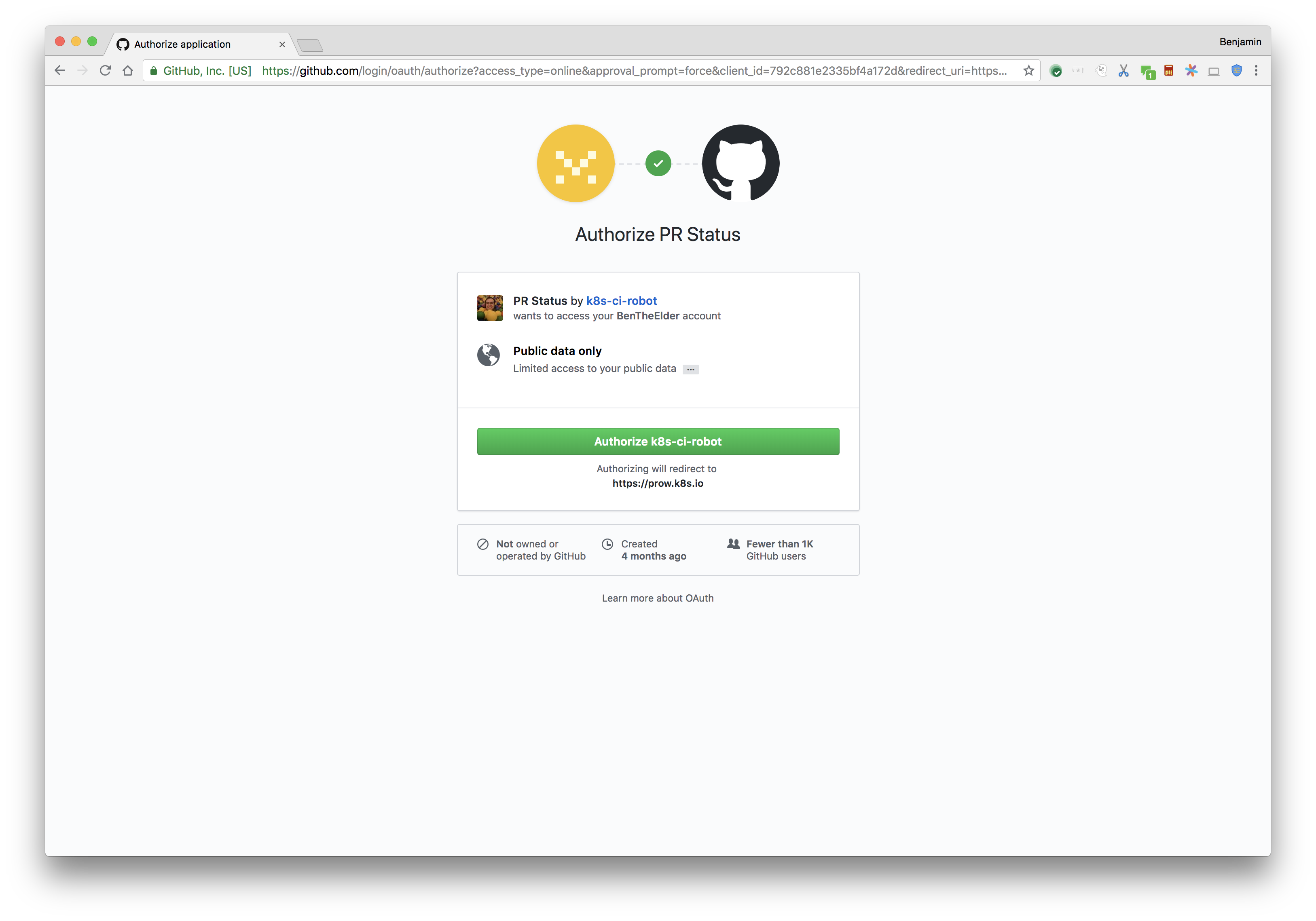This screenshot has height=921, width=1316.
Task: Open the Chrome three-dot menu
Action: (x=1256, y=70)
